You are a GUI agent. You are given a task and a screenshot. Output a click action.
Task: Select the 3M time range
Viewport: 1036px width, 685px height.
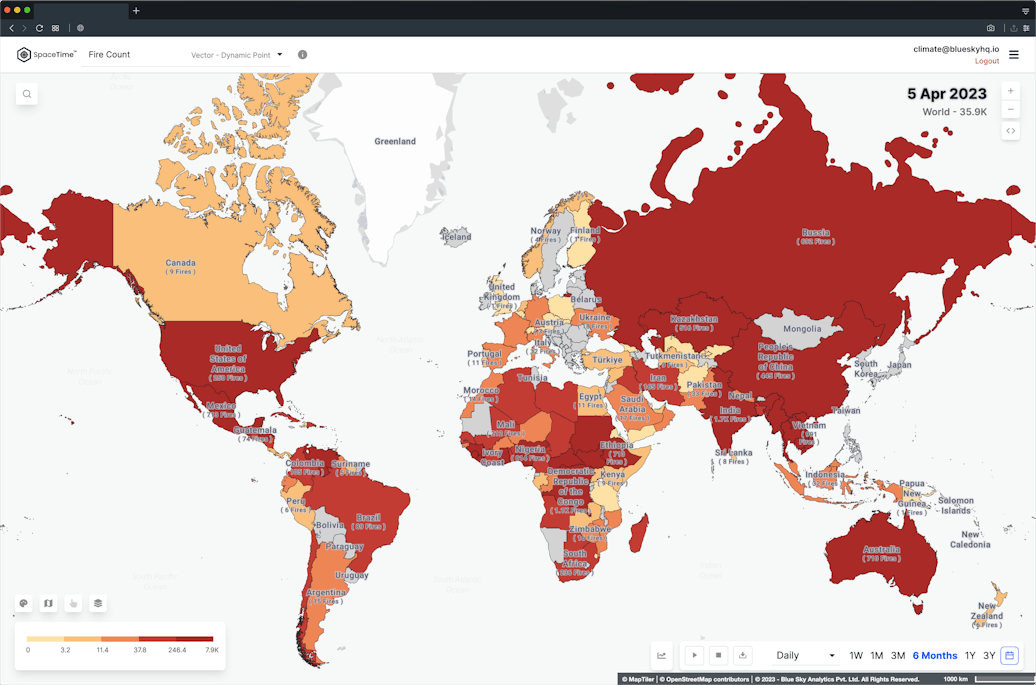[898, 655]
